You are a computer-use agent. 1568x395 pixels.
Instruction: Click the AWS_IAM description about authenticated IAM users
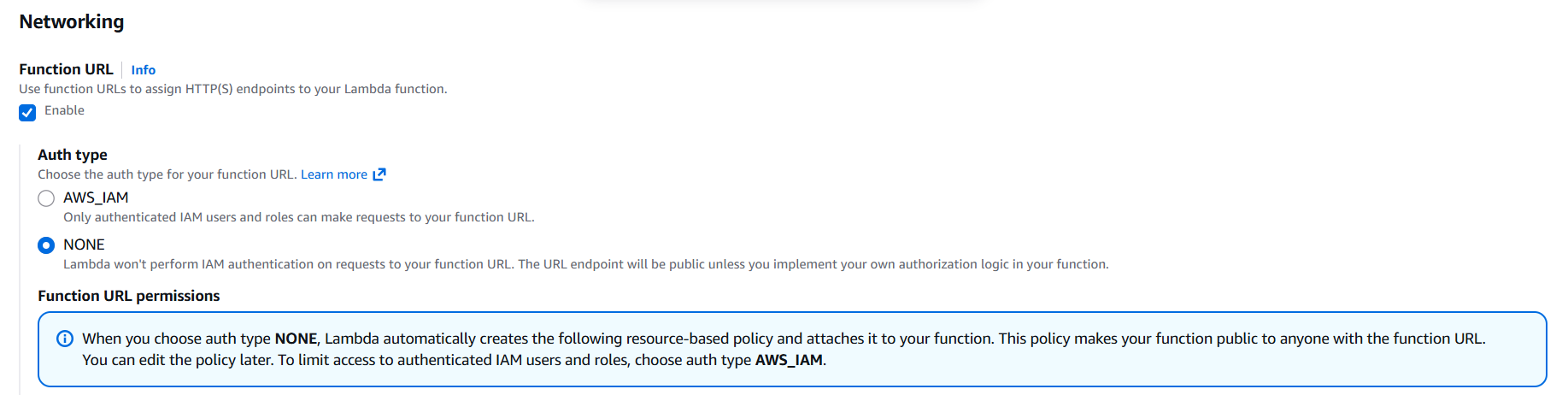pyautogui.click(x=298, y=217)
